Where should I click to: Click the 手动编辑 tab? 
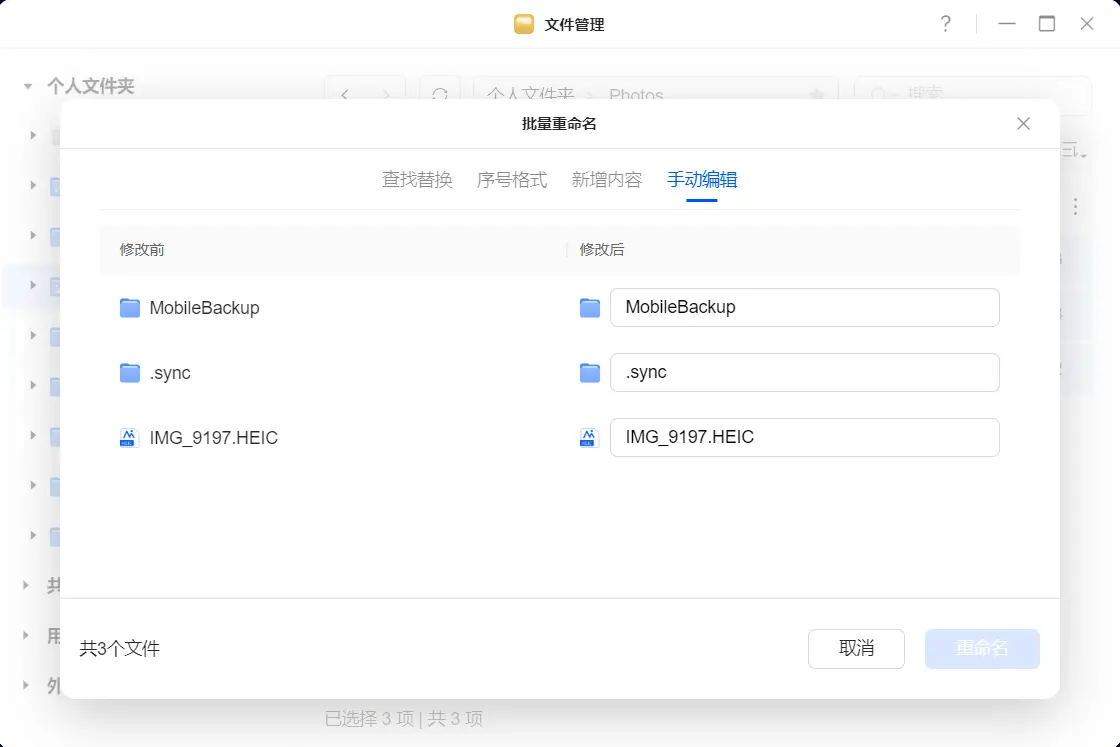point(702,180)
